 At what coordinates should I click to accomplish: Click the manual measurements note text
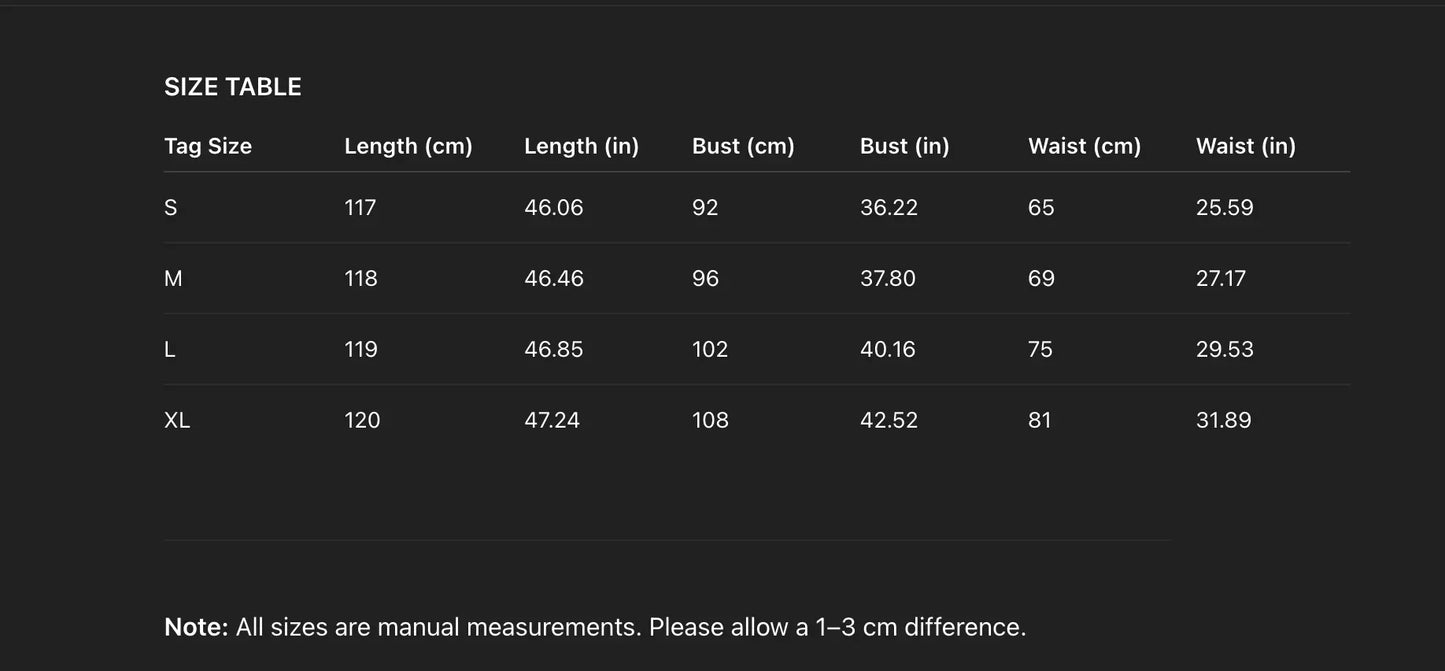tap(595, 627)
